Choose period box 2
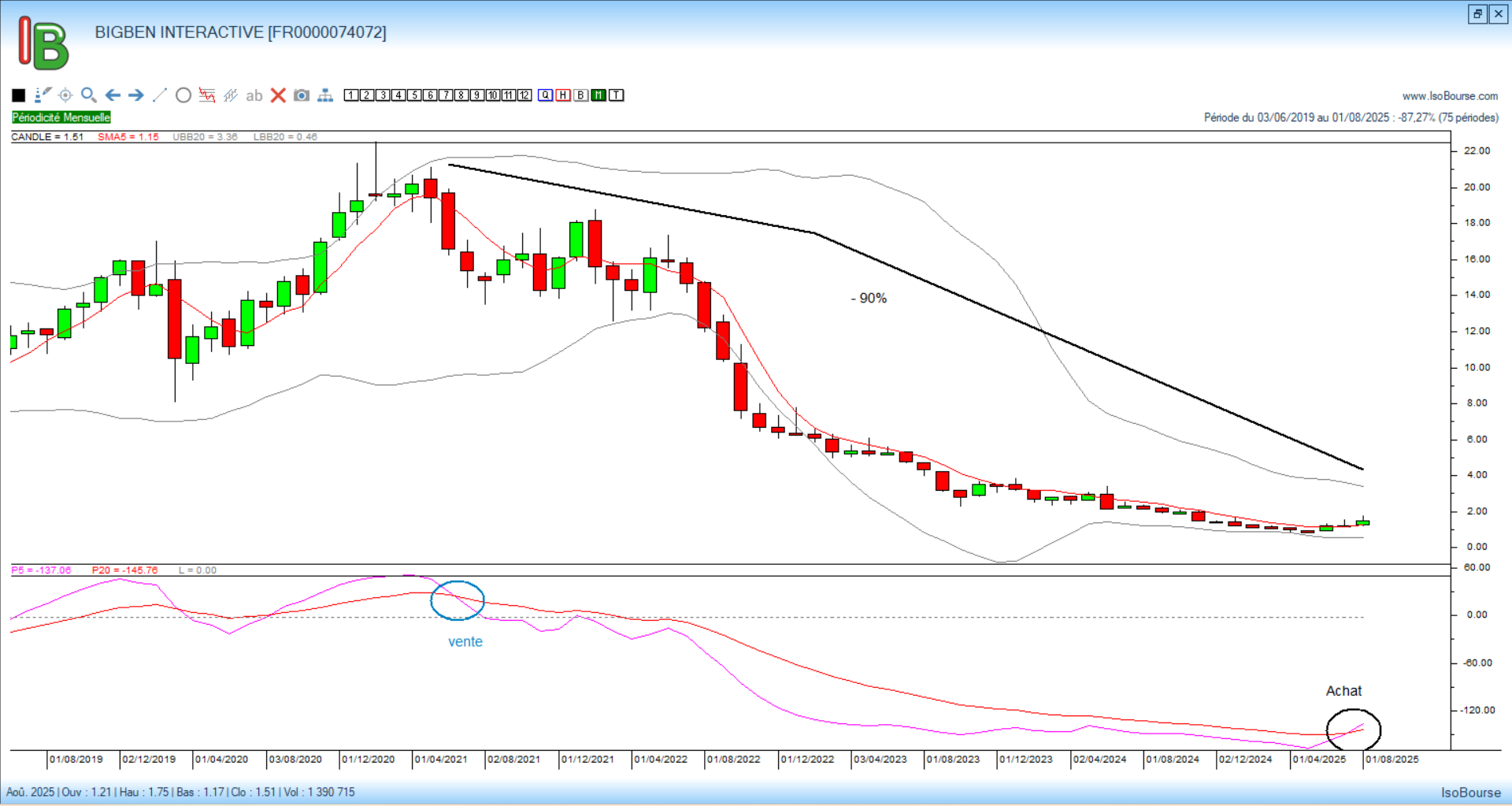 coord(367,95)
